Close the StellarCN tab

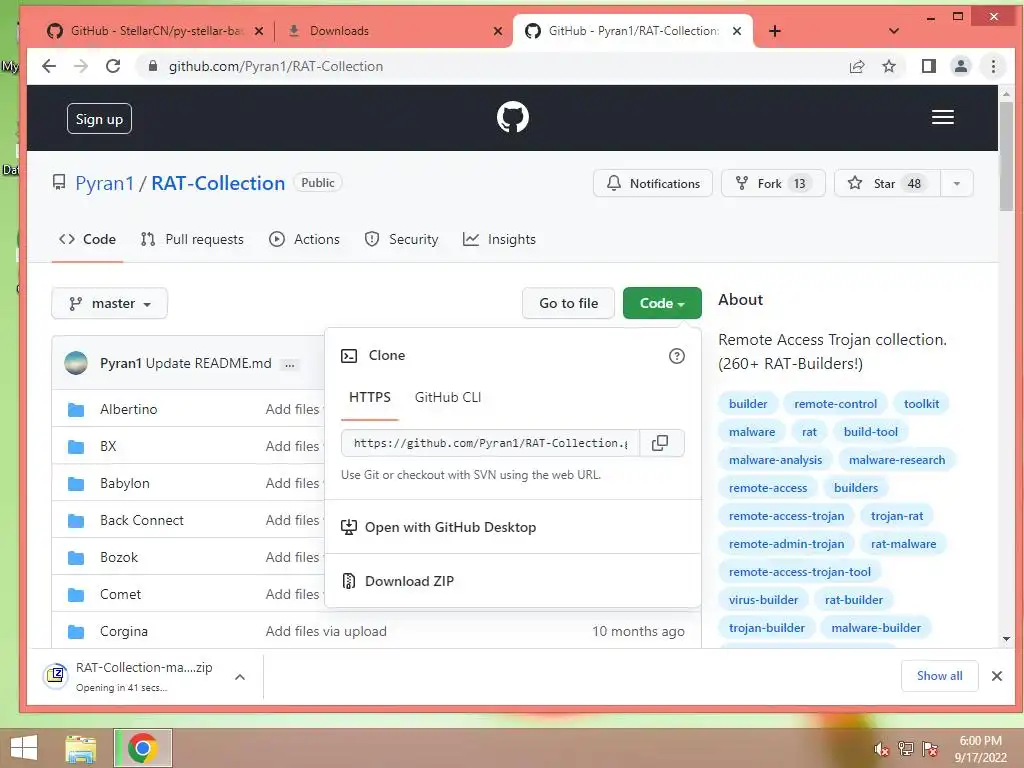pos(259,31)
